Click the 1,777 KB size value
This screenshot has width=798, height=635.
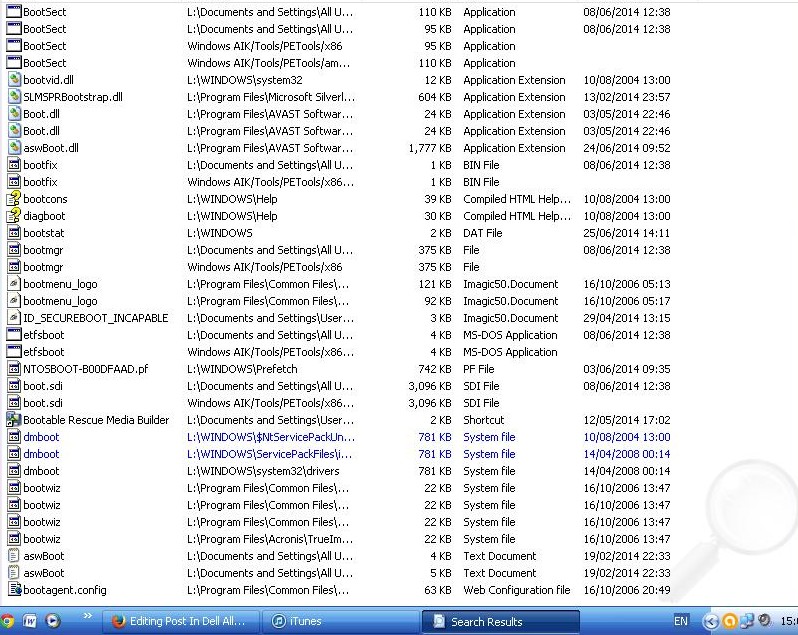pyautogui.click(x=430, y=148)
